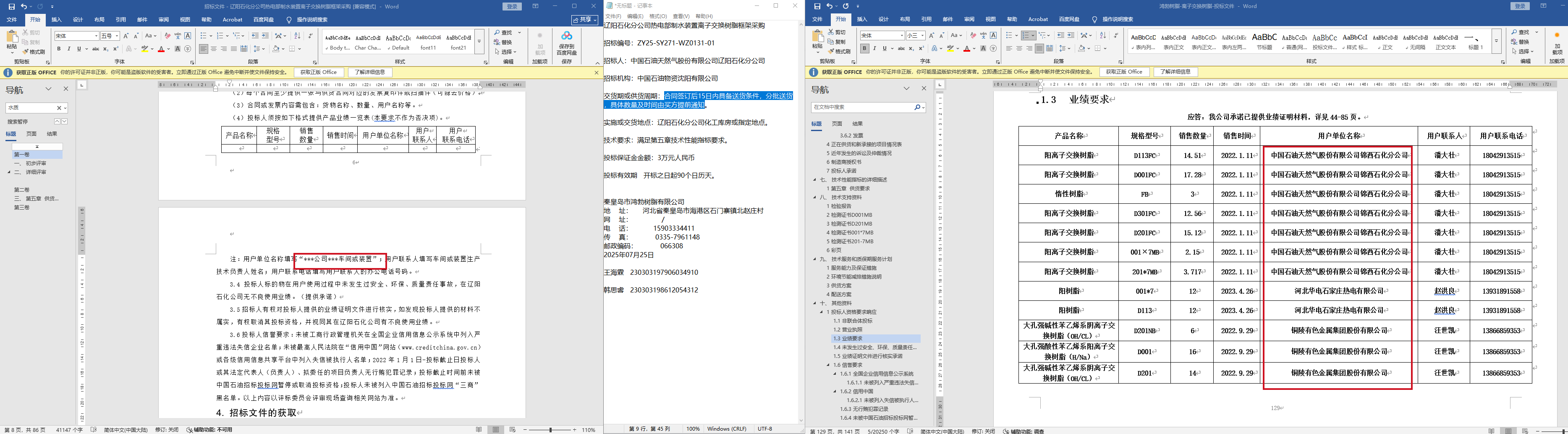The image size is (1568, 434).
Task: Toggle Strikethrough in right Word ribbon
Action: point(901,48)
